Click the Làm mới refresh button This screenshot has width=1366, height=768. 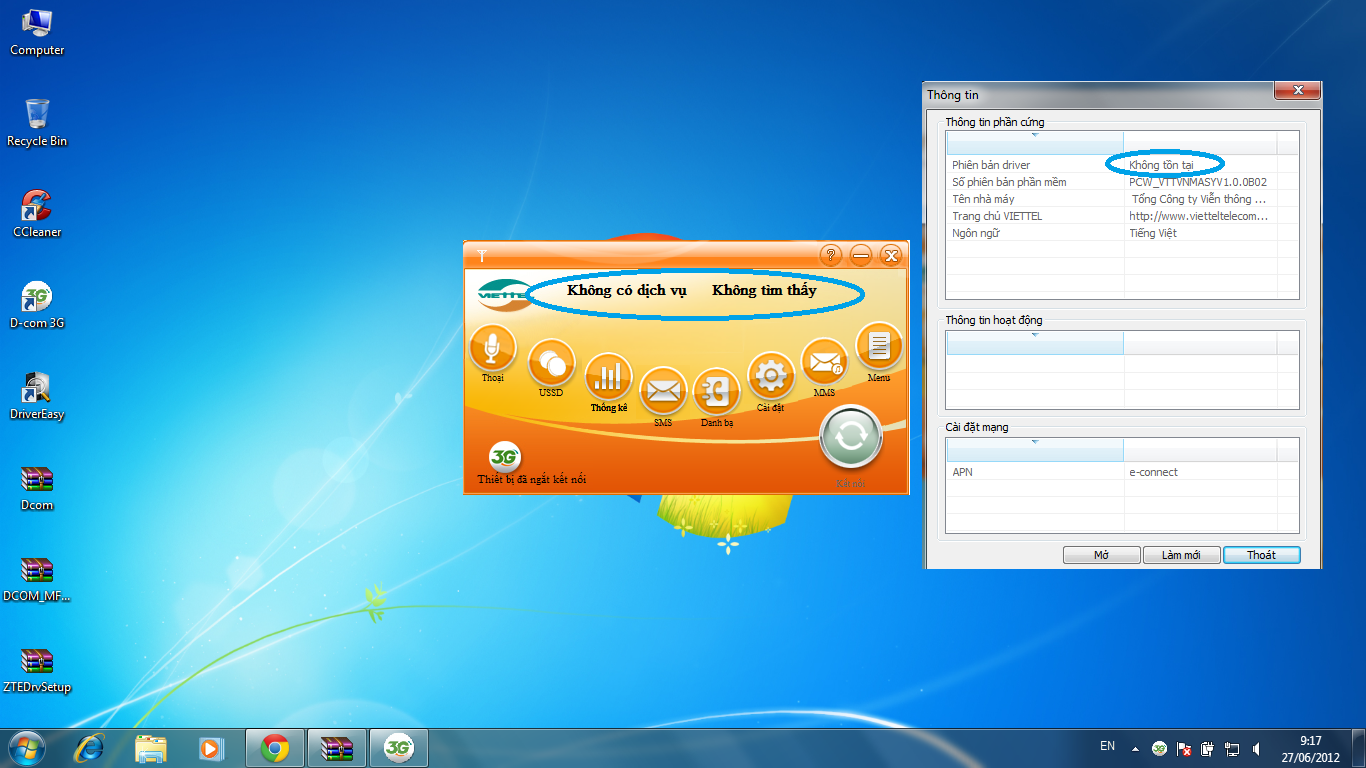pos(1181,555)
